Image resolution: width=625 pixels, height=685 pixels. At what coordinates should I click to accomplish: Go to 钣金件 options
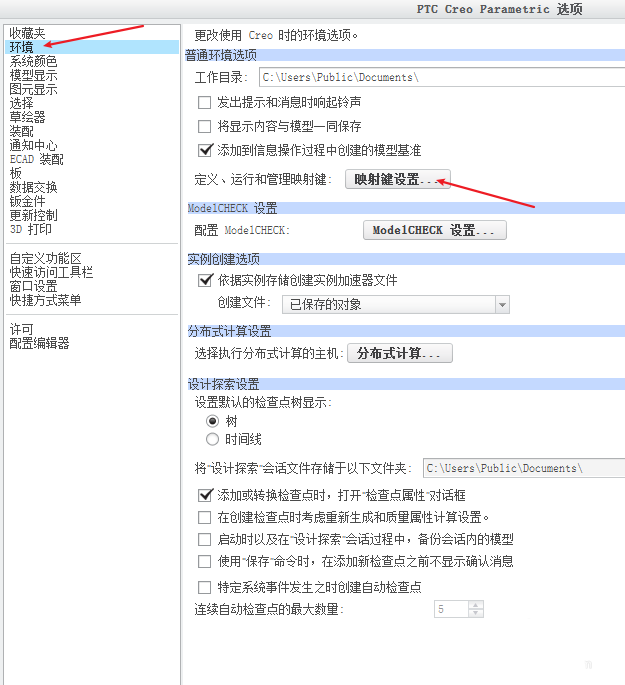pos(27,201)
